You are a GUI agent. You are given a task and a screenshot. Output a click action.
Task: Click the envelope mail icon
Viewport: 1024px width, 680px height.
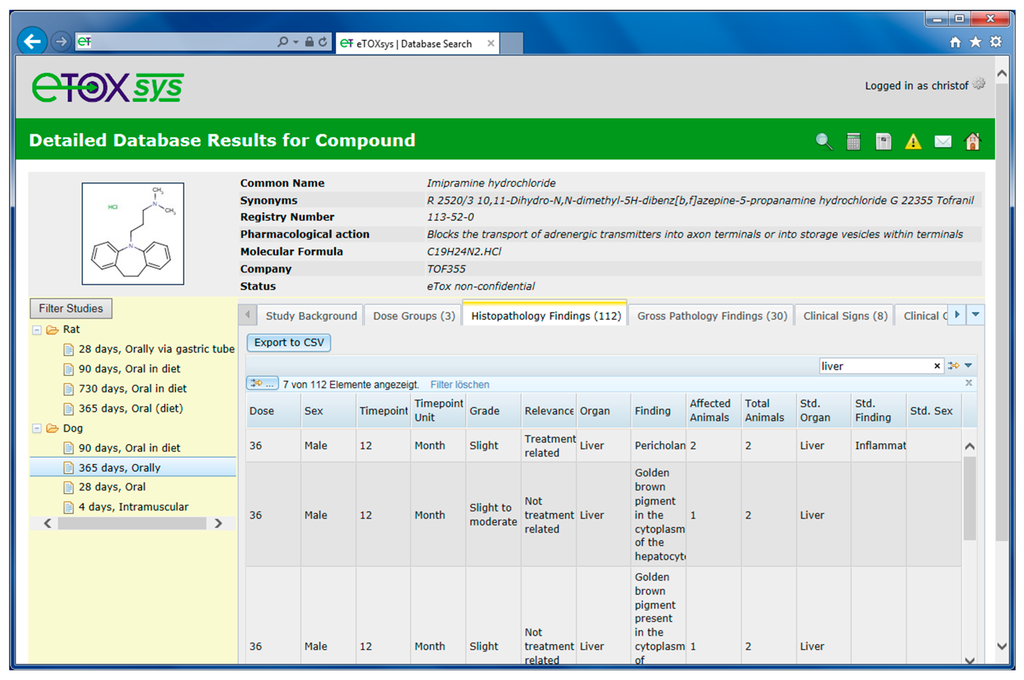click(942, 141)
